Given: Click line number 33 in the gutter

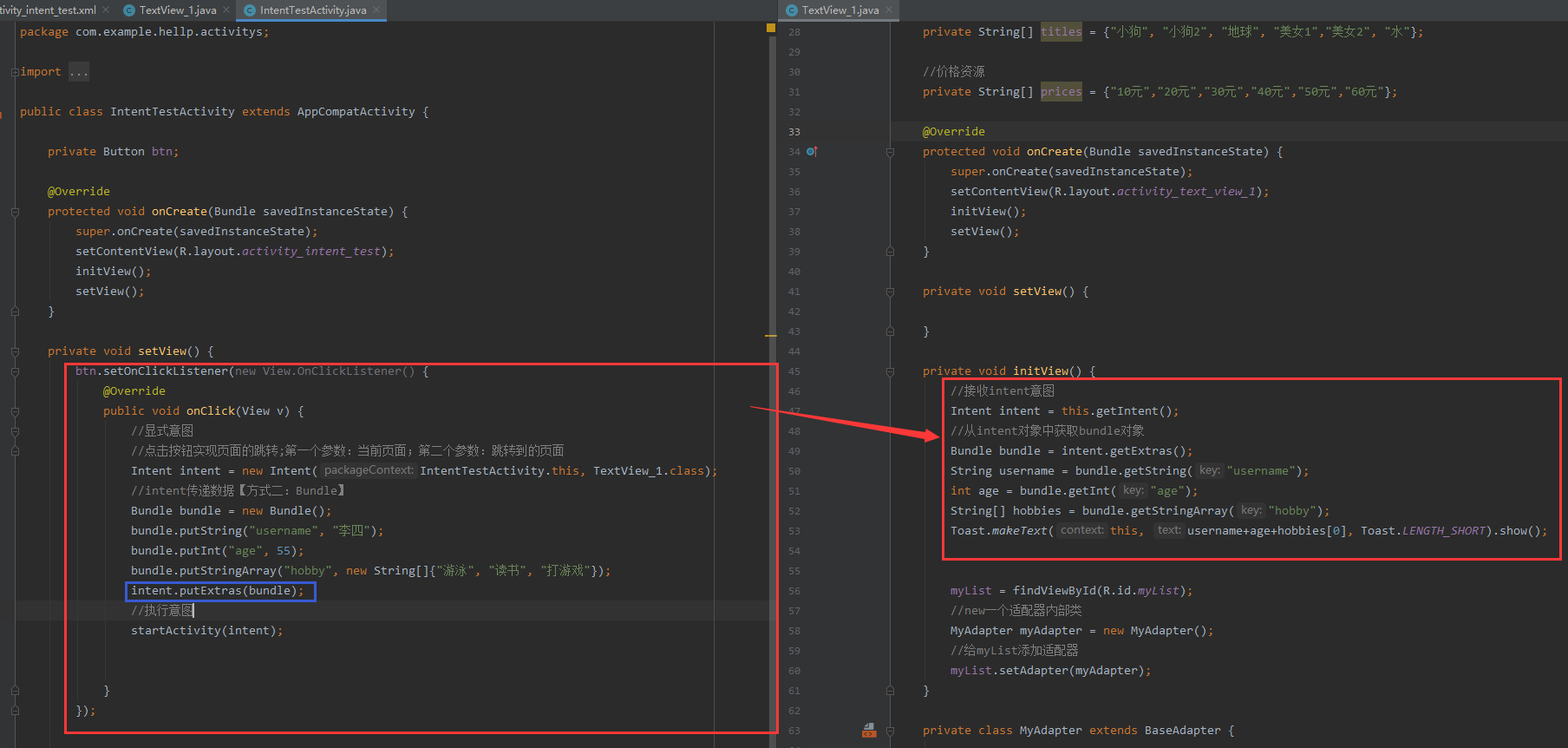Looking at the screenshot, I should click(x=794, y=132).
